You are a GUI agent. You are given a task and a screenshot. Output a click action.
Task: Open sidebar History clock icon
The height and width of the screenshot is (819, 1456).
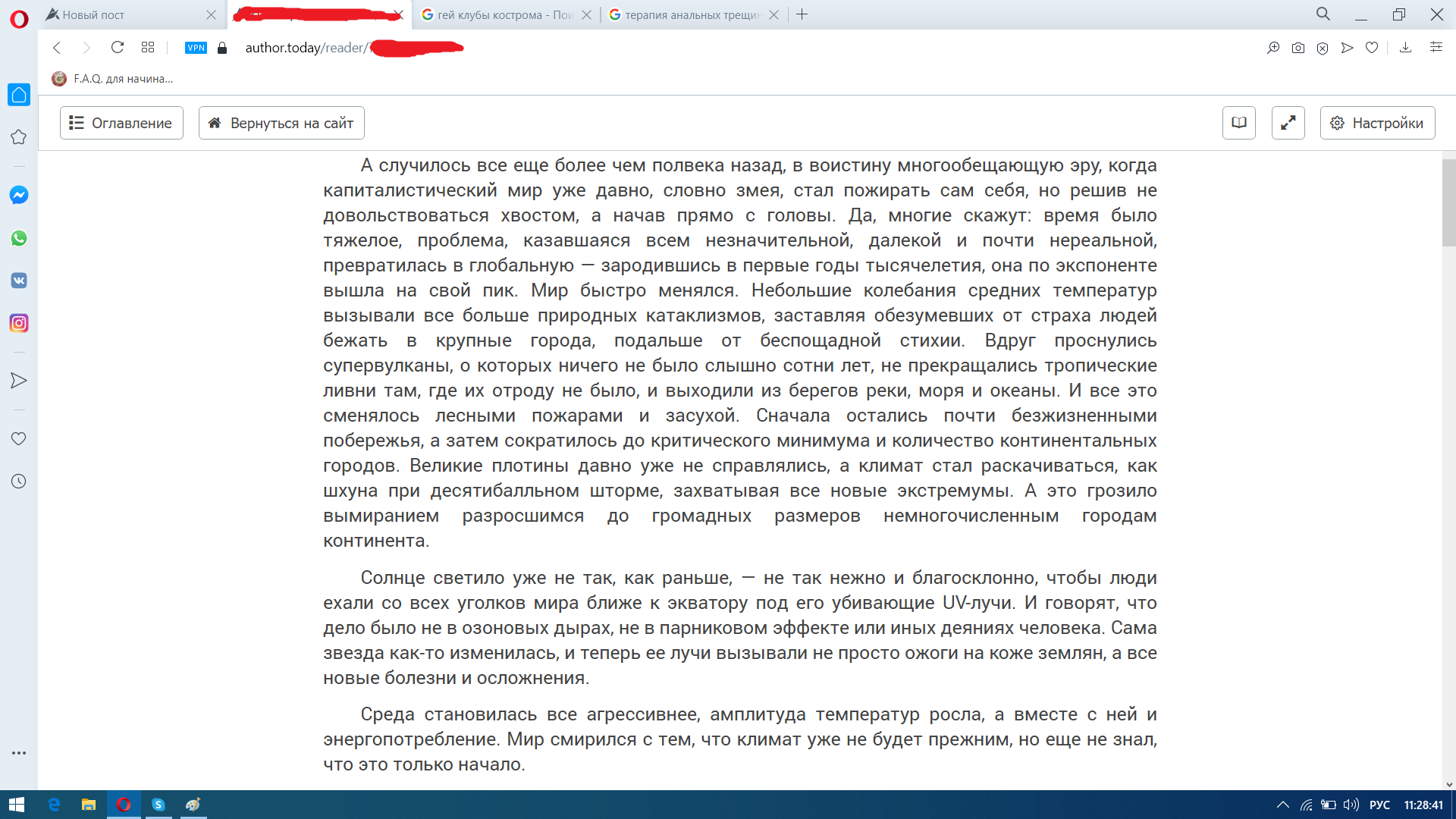click(x=19, y=482)
